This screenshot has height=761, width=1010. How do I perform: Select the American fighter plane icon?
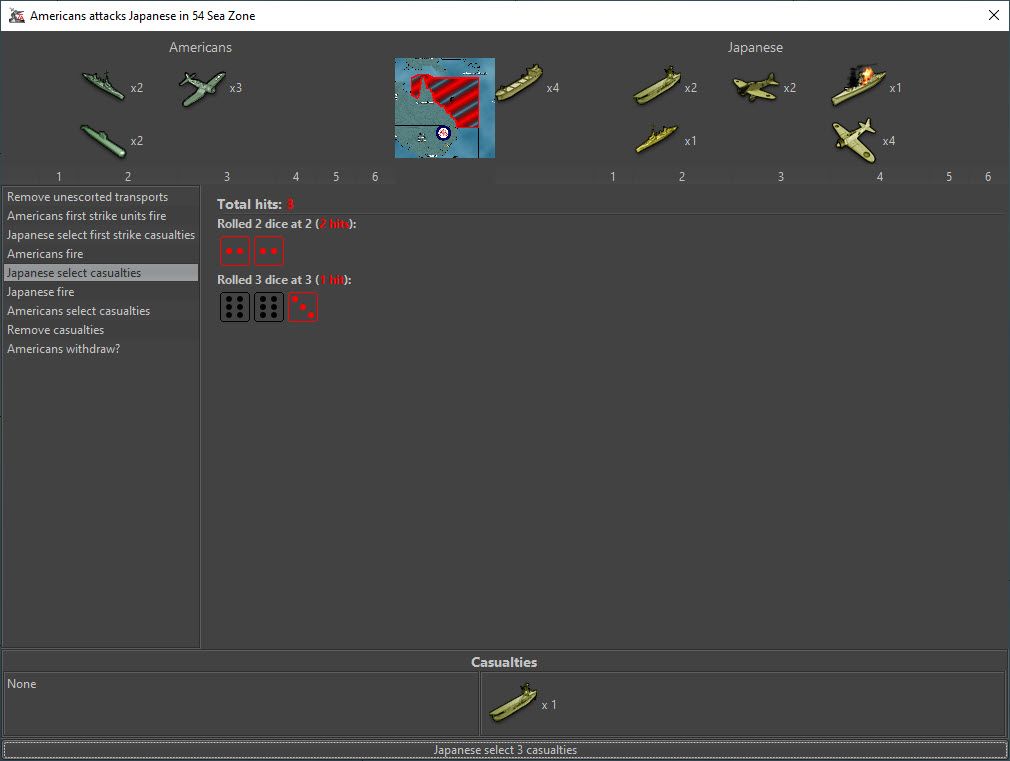coord(202,87)
